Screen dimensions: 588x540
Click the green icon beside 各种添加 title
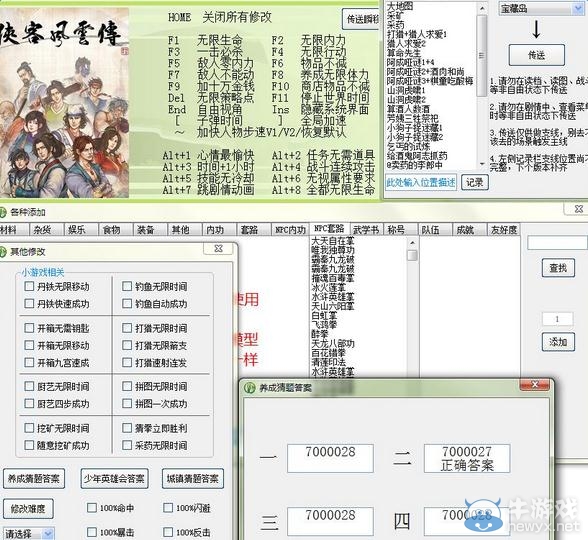click(x=3, y=212)
